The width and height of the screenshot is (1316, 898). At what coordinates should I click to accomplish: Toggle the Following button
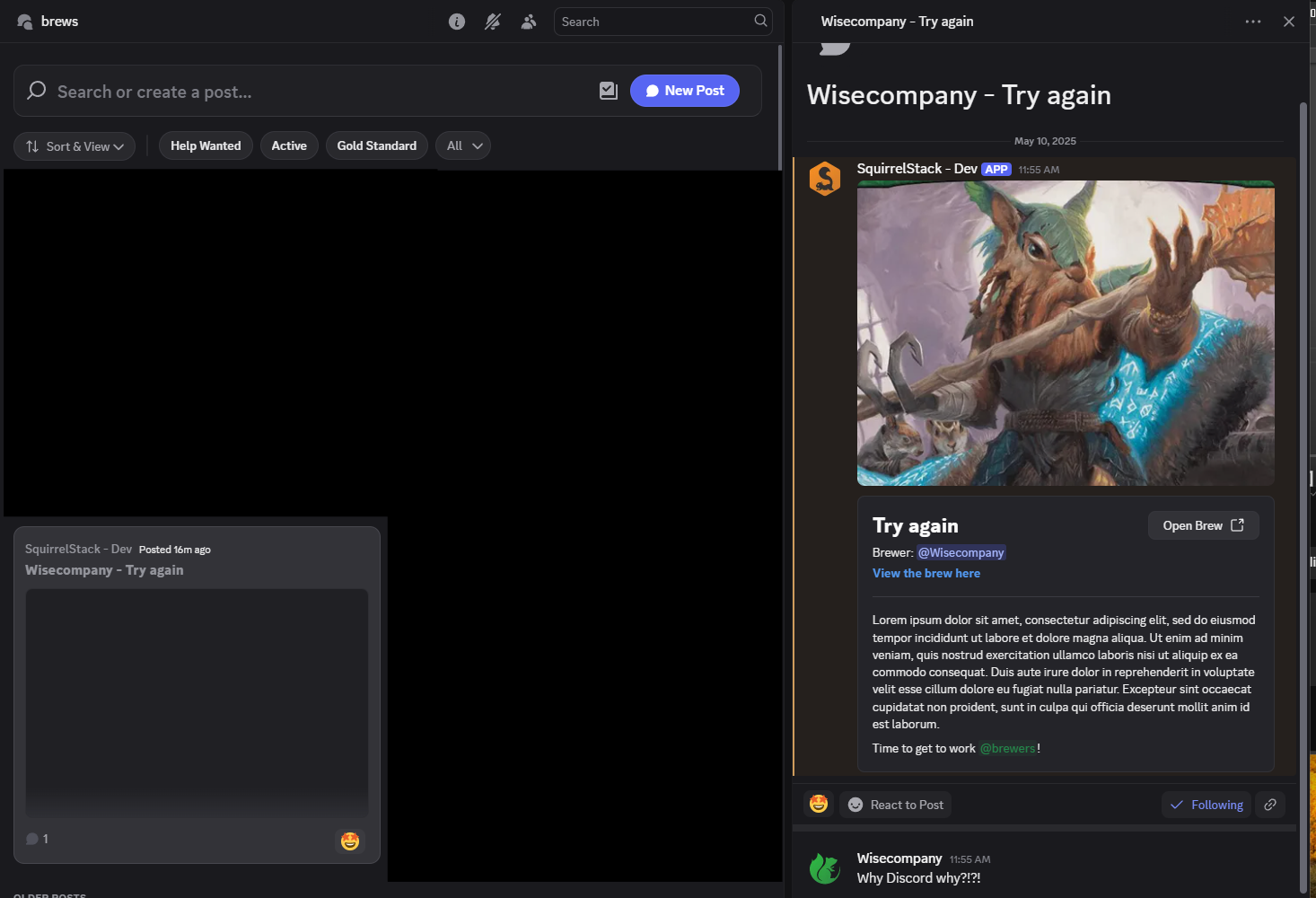(x=1206, y=805)
